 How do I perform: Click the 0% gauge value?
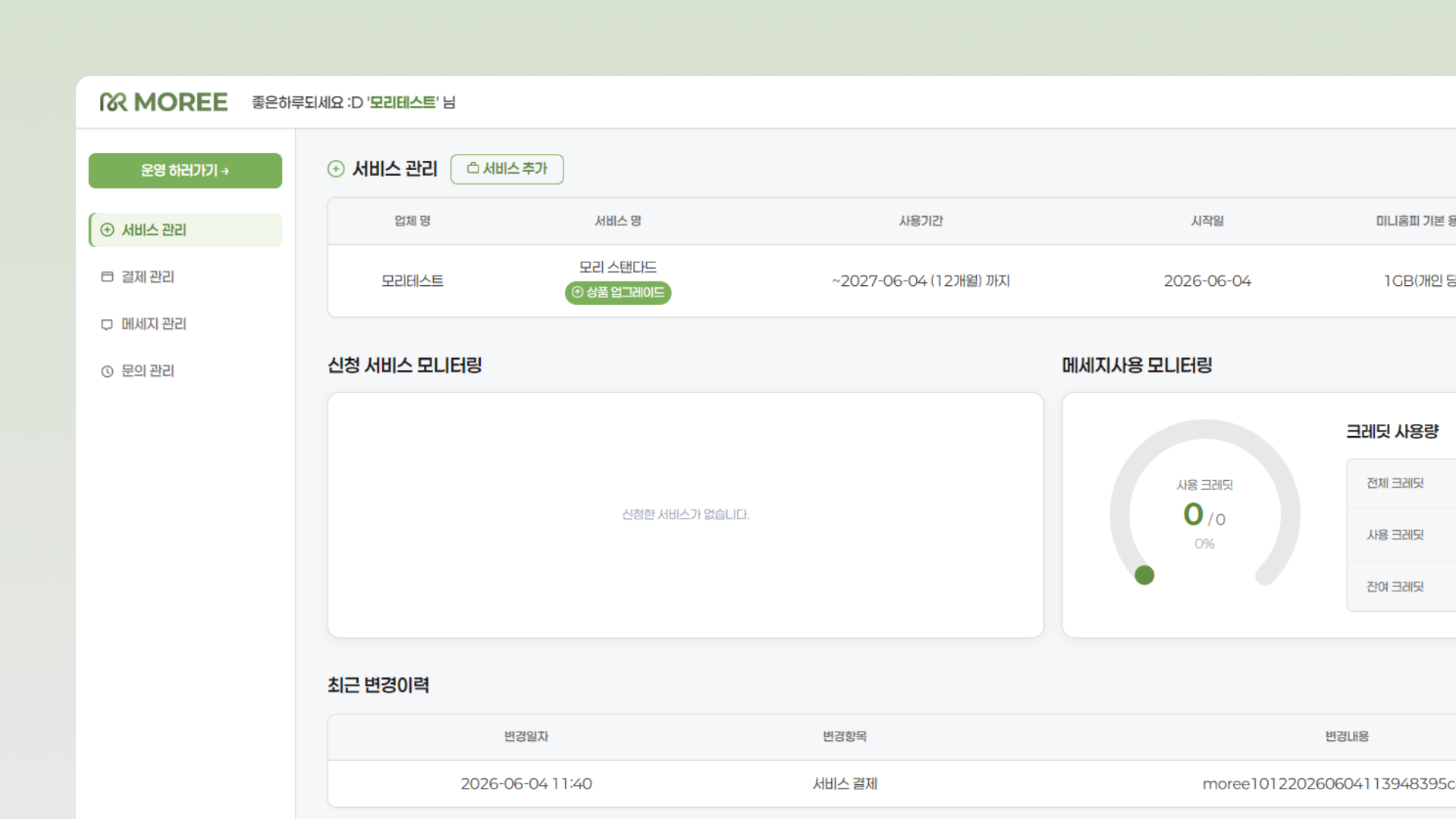(1204, 544)
